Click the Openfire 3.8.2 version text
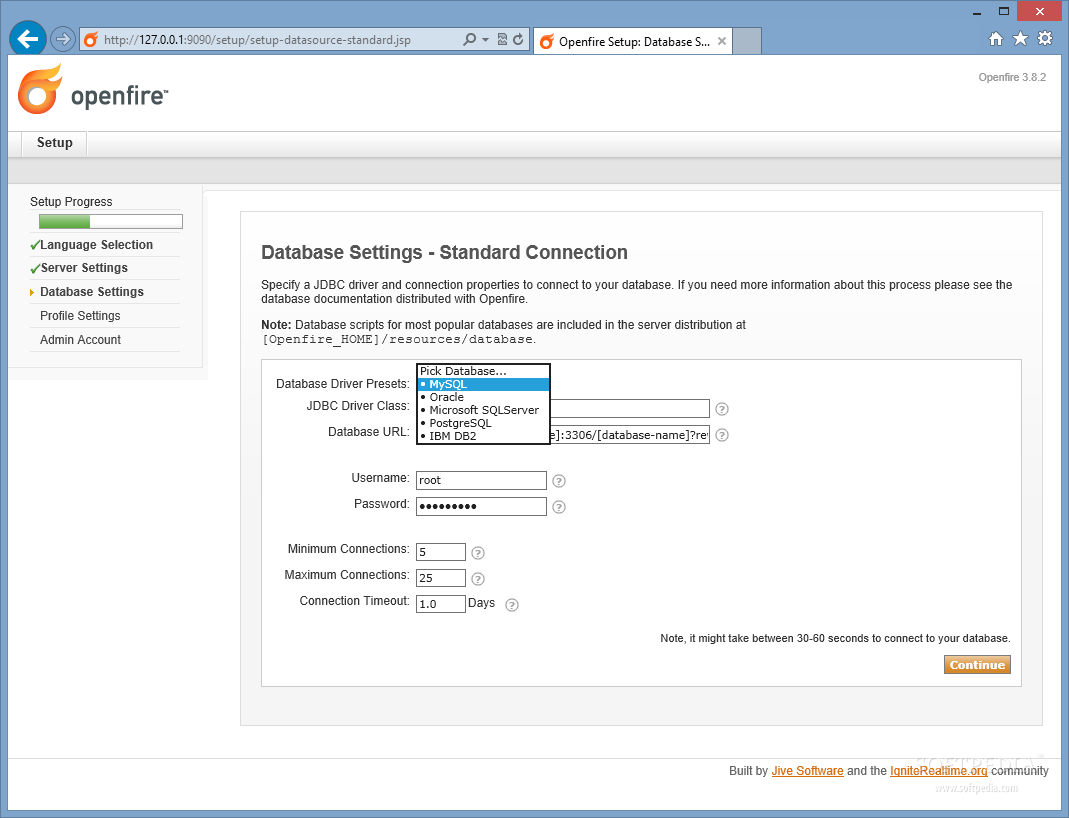The width and height of the screenshot is (1069, 818). (1012, 77)
